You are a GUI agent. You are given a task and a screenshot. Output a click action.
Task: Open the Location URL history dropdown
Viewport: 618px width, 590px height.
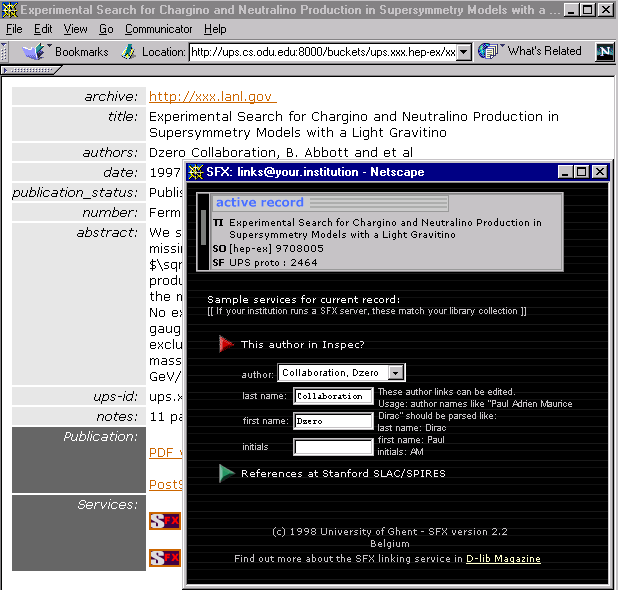pyautogui.click(x=464, y=52)
